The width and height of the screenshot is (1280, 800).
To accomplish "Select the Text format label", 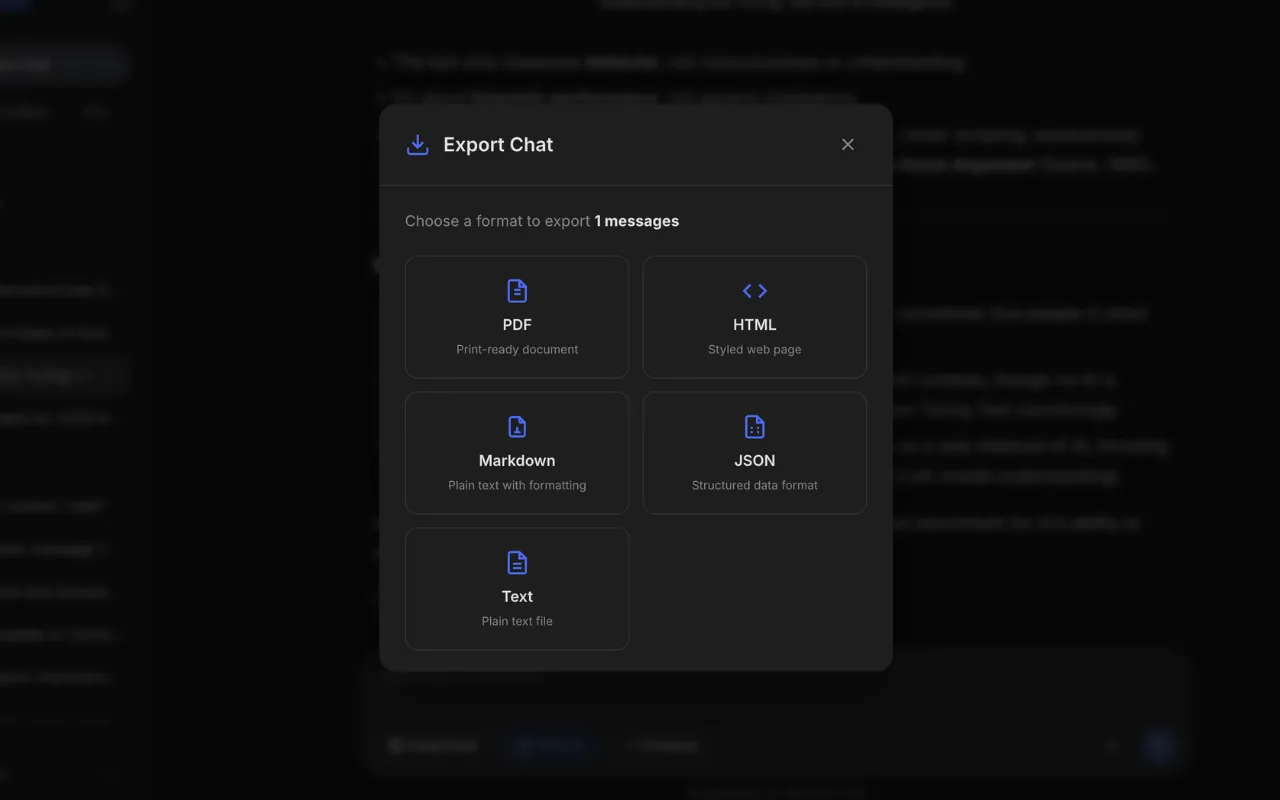I will point(517,597).
